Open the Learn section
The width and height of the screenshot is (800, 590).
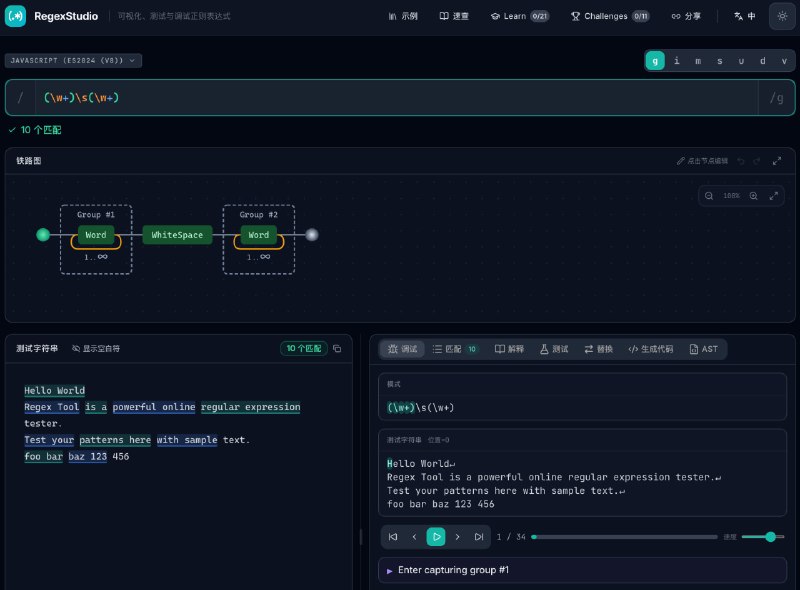click(519, 16)
